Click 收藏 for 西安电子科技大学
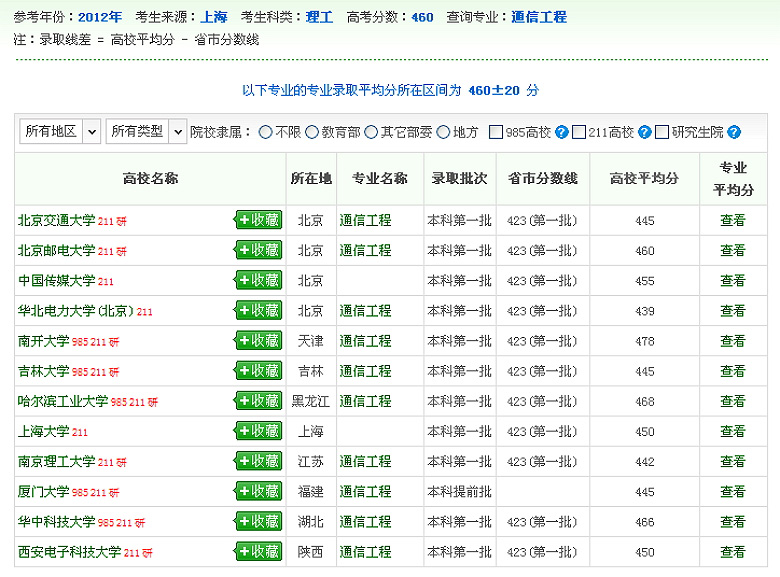 [258, 552]
